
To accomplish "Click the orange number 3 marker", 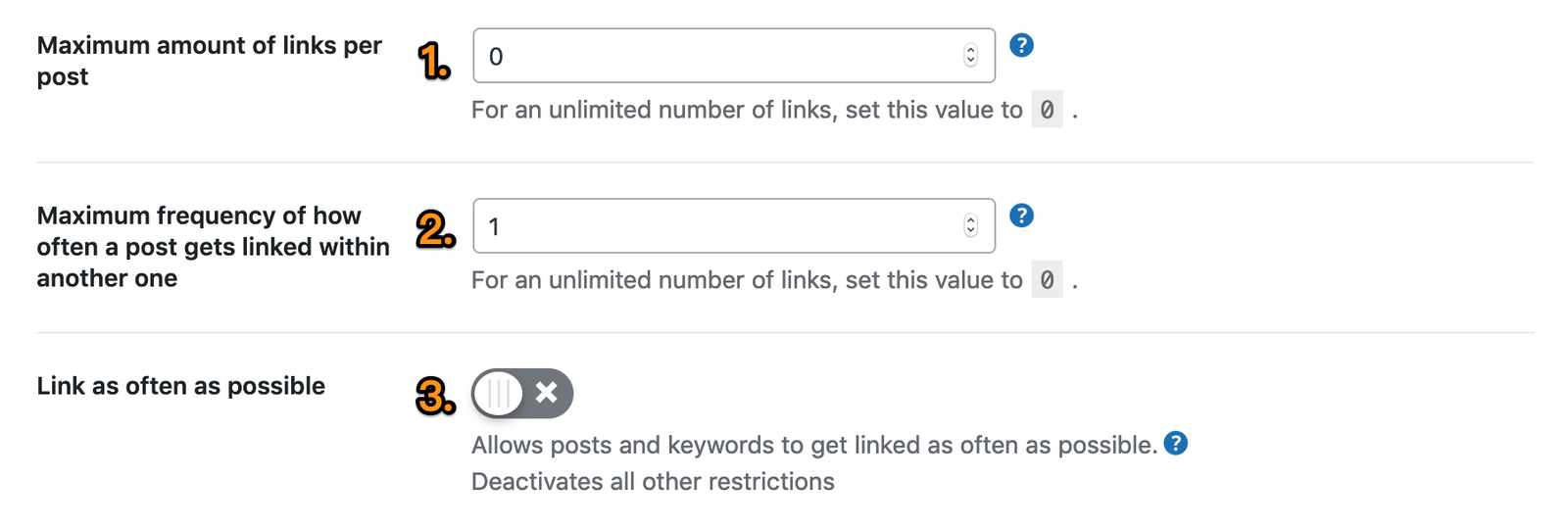I will (435, 397).
